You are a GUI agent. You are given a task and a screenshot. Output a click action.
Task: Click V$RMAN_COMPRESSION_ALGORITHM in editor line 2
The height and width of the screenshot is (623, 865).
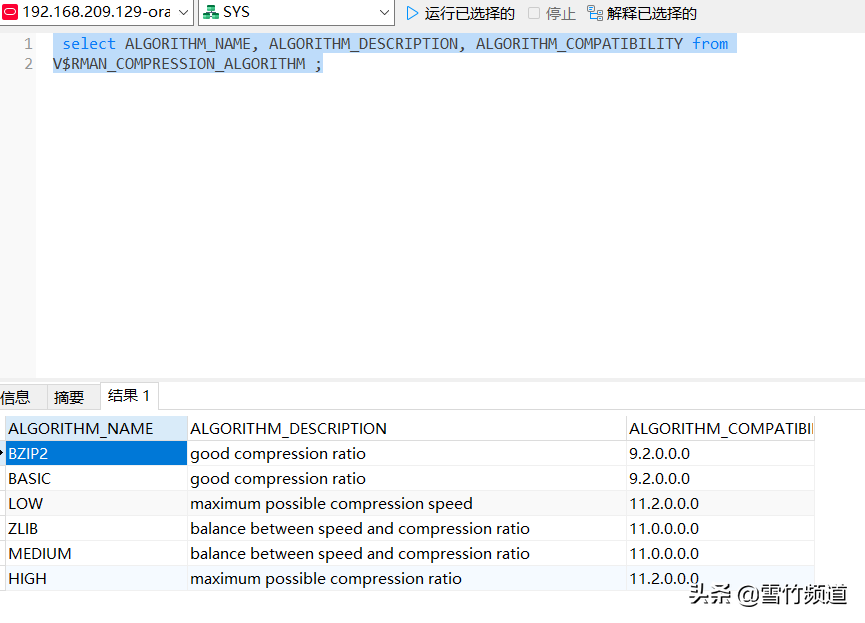point(179,64)
